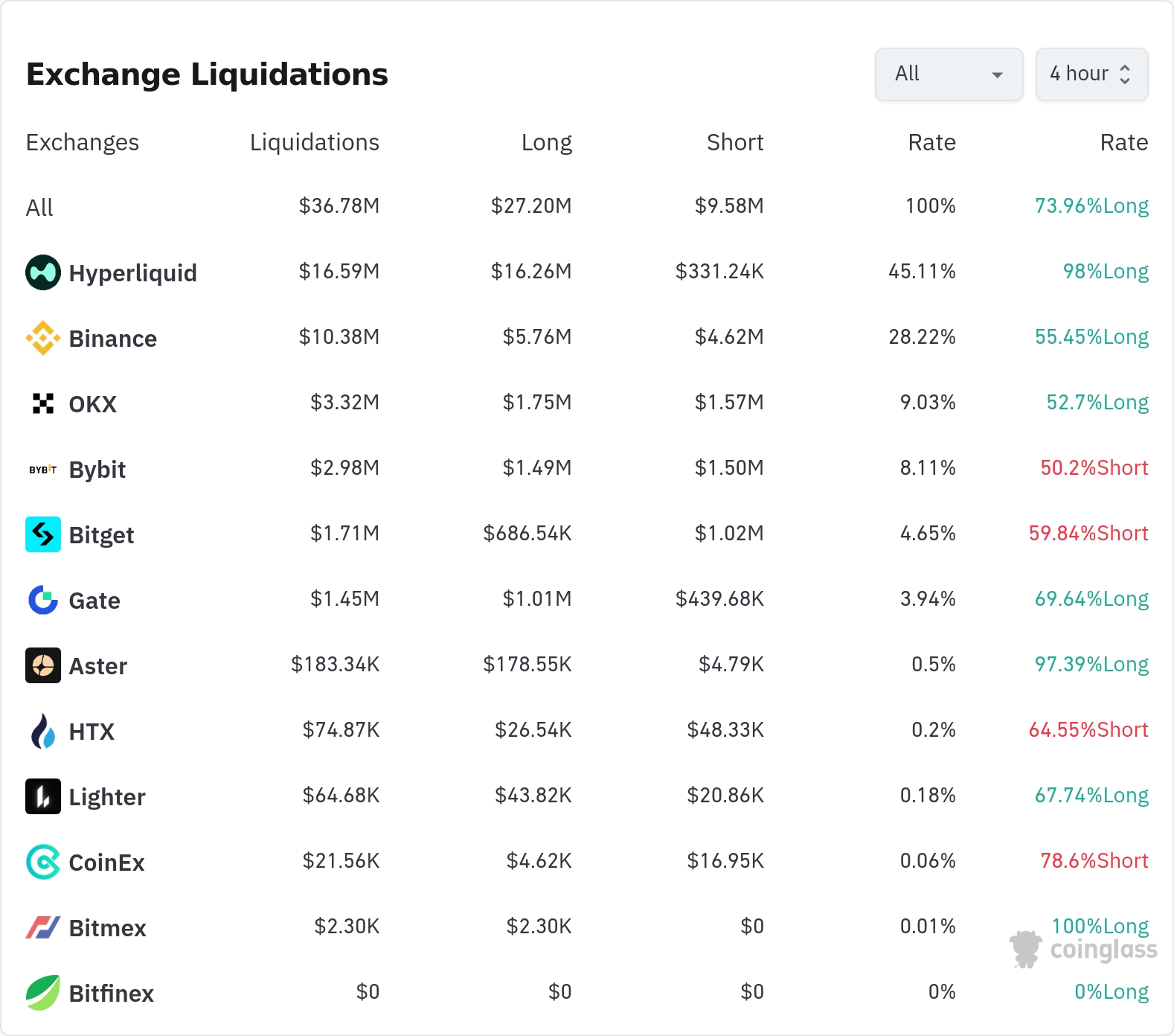Open the 4 hour timeframe selector
Image resolution: width=1174 pixels, height=1036 pixels.
1092,74
